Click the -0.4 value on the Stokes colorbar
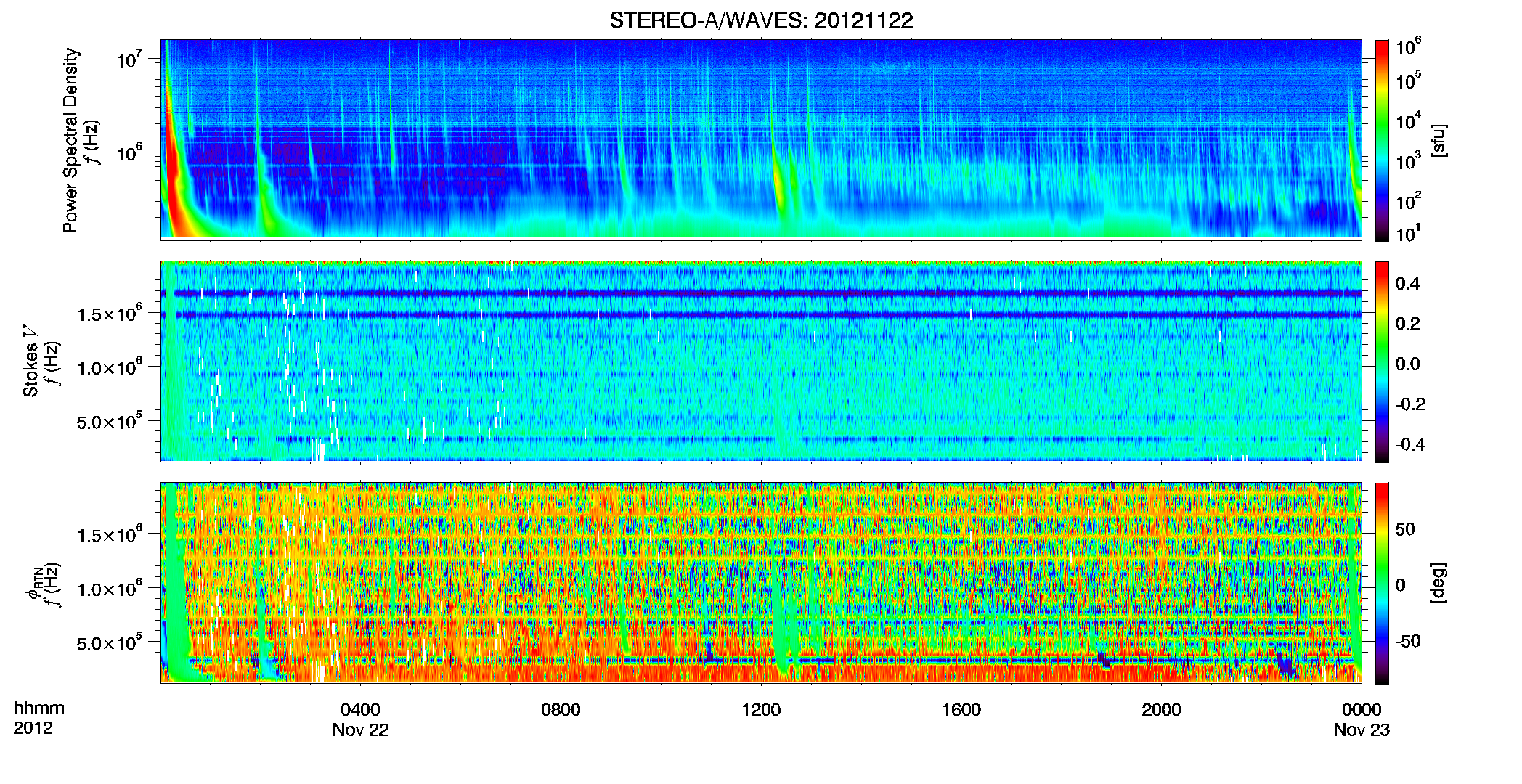The height and width of the screenshot is (784, 1522). pos(1410,444)
